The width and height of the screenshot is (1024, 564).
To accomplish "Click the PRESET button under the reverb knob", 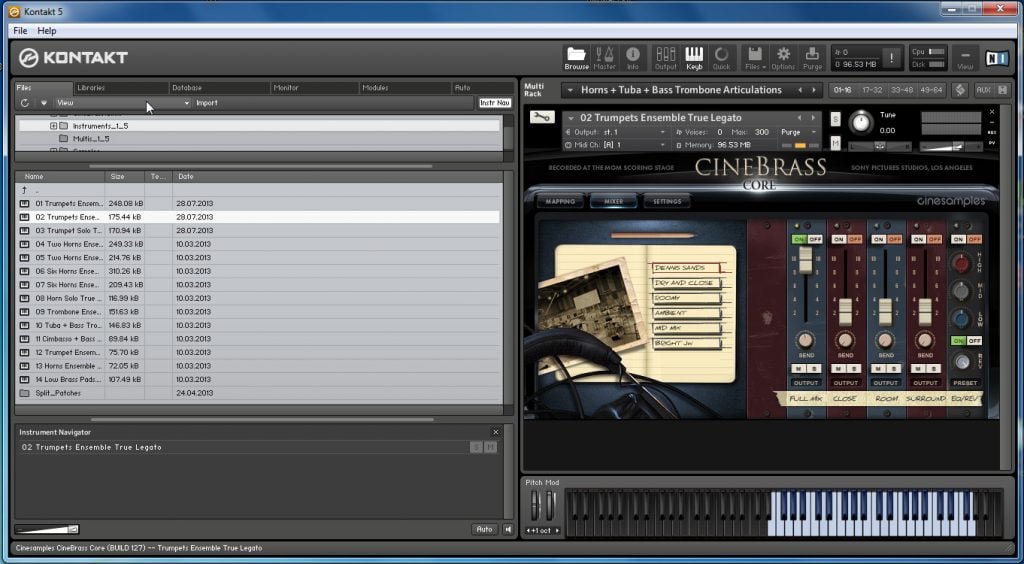I will point(965,383).
